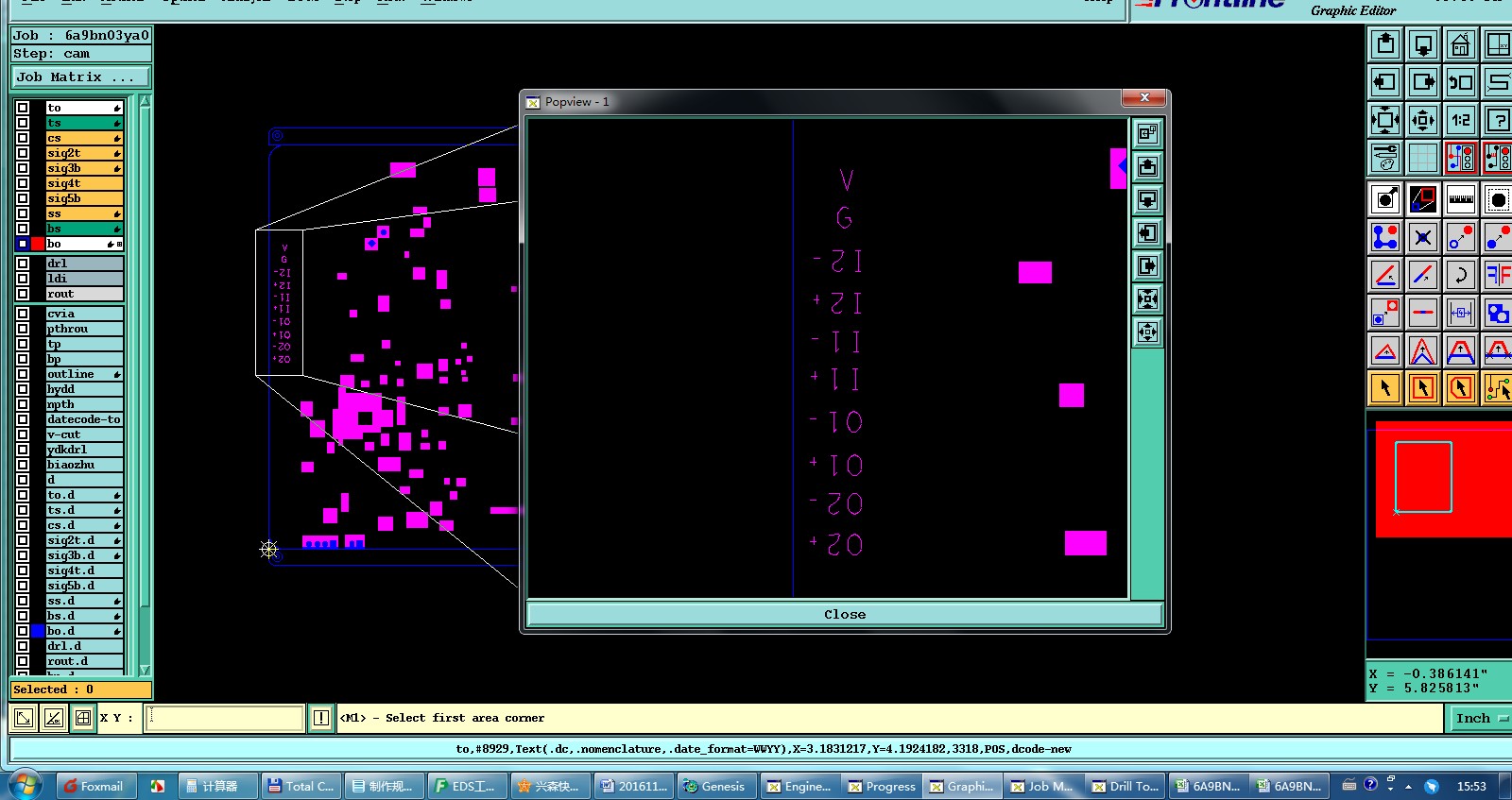
Task: Click the Popview zoom in icon
Action: click(x=1147, y=298)
